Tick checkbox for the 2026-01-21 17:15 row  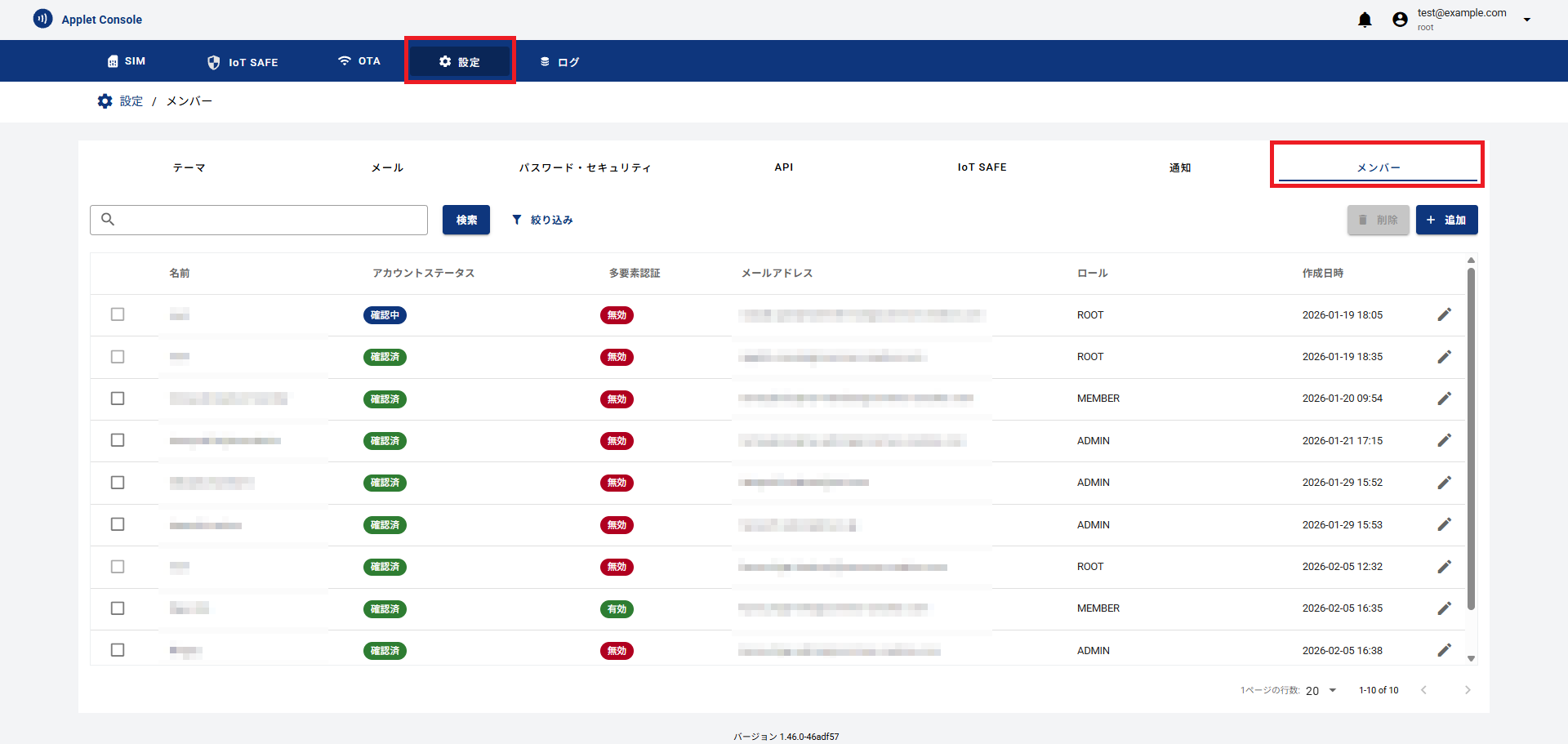(x=118, y=440)
